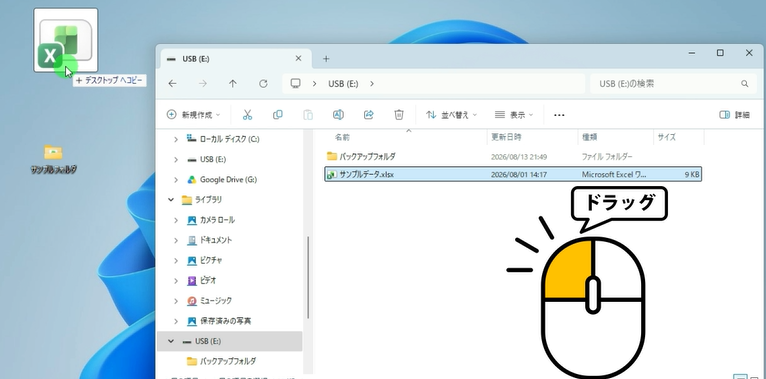Expand the ピクチャ tree node
This screenshot has width=766, height=379.
click(x=176, y=260)
